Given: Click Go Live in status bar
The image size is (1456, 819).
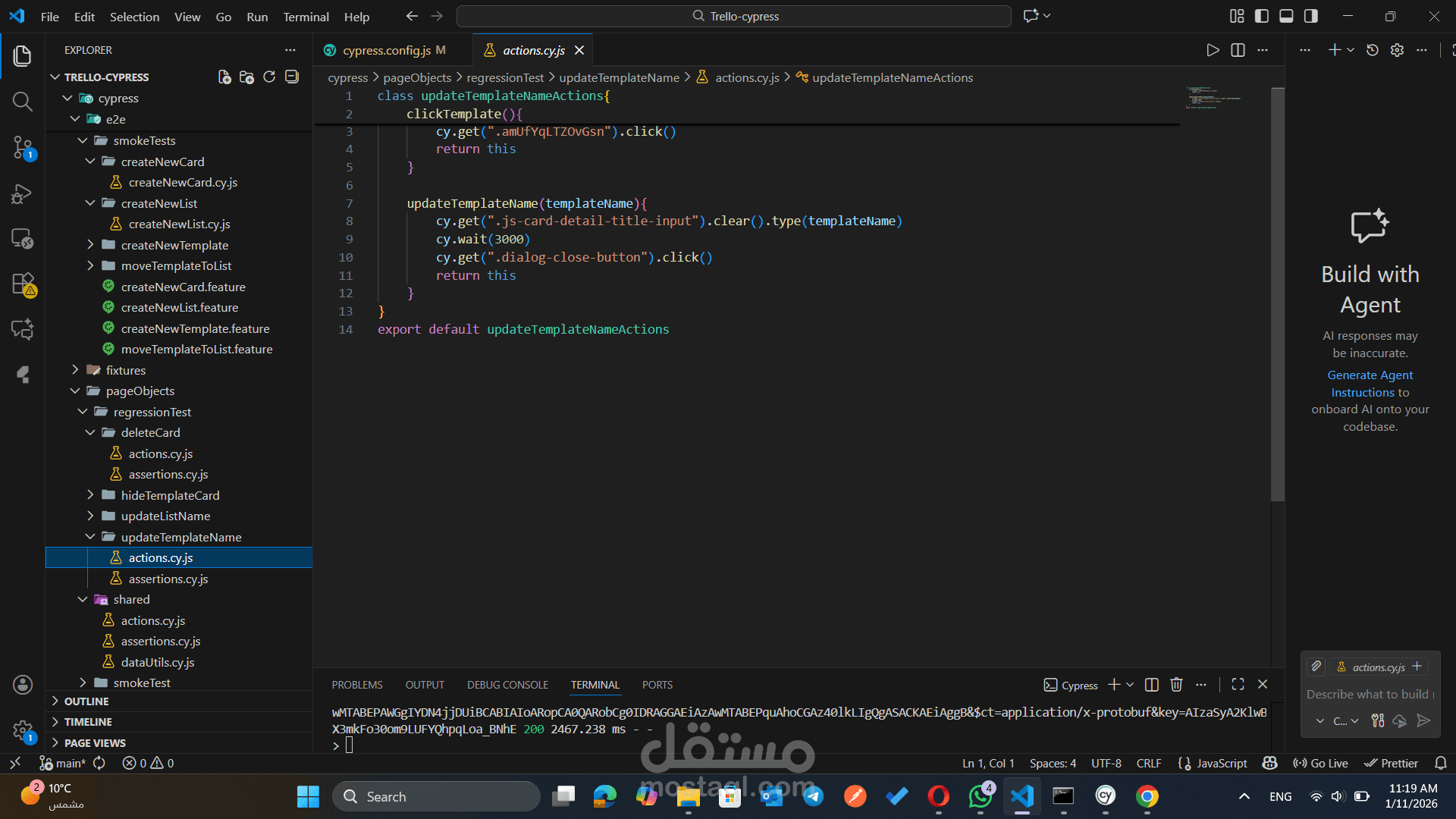Looking at the screenshot, I should (x=1320, y=764).
